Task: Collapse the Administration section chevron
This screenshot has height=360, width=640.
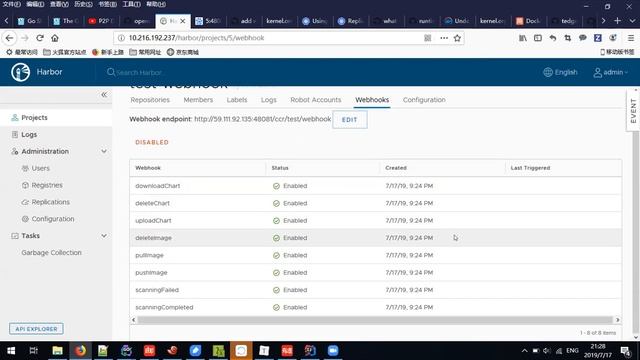Action: [104, 151]
